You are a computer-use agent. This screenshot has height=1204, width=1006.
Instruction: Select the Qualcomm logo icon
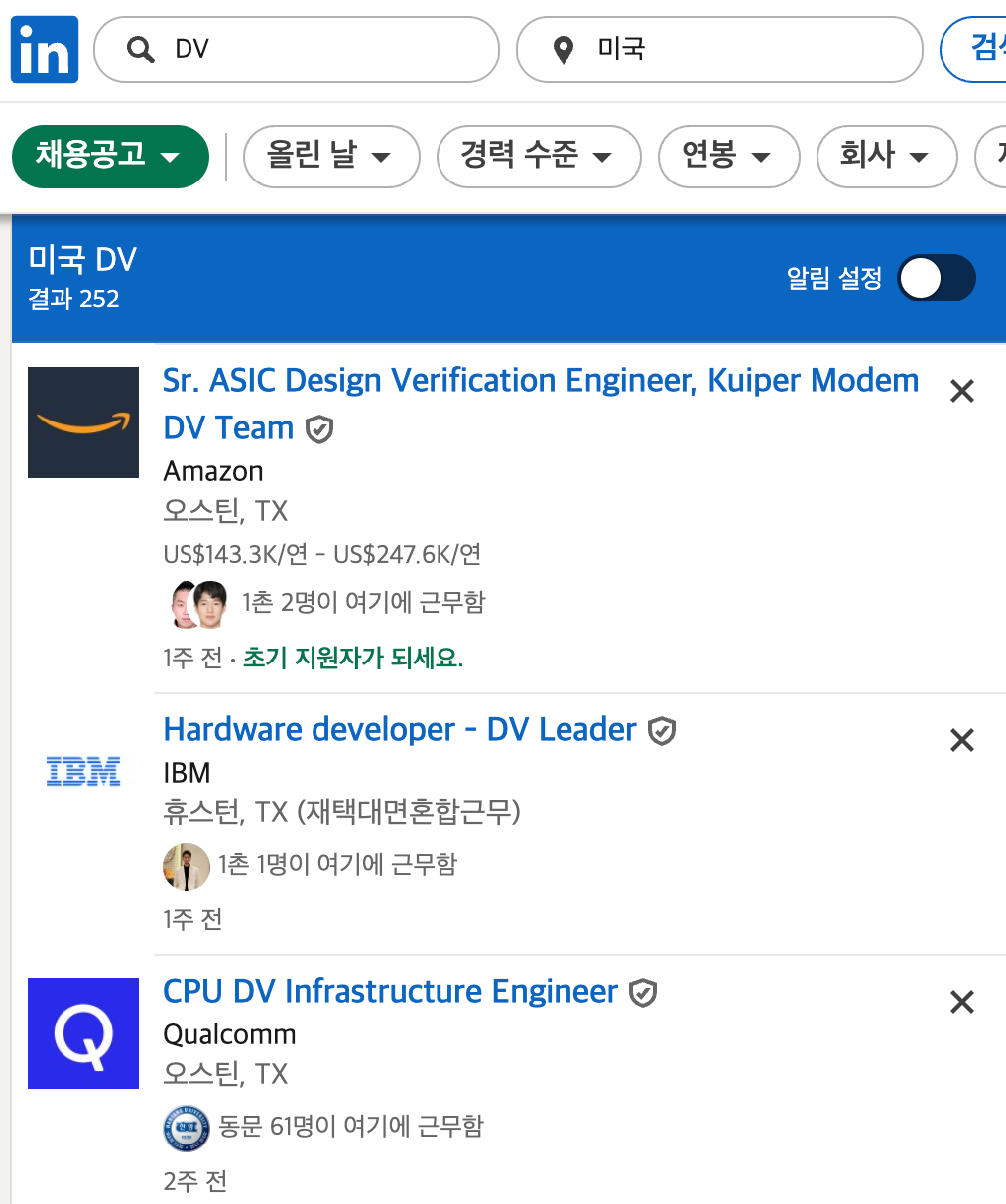click(x=82, y=1033)
